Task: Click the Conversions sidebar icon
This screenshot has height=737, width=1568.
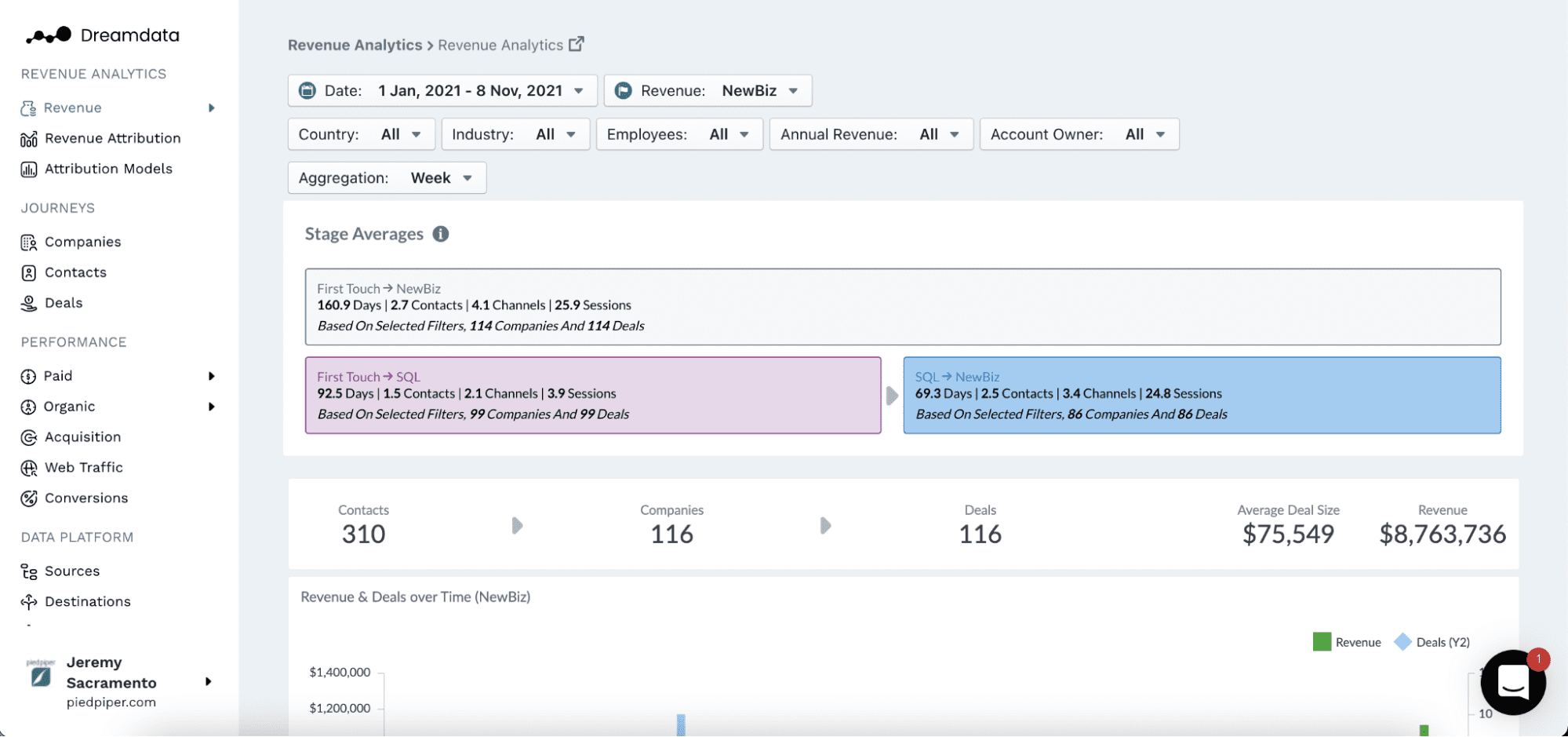Action: [x=28, y=498]
